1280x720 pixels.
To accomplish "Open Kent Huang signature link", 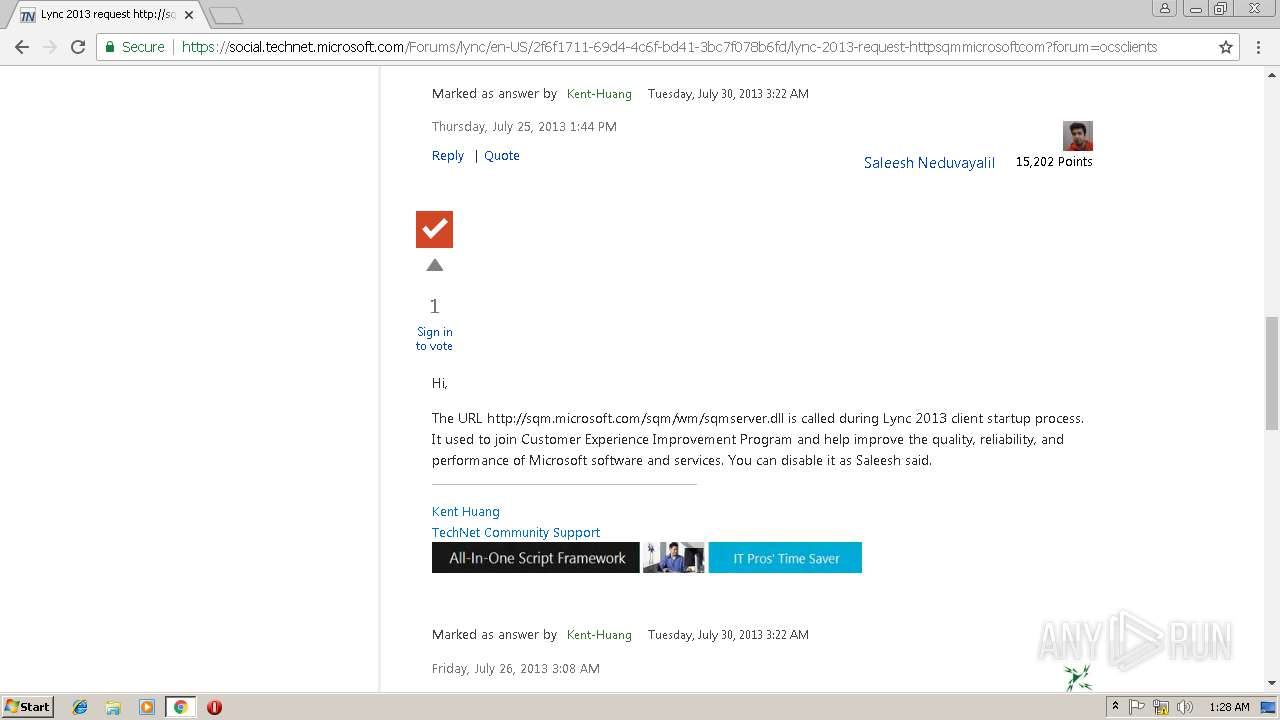I will 466,511.
